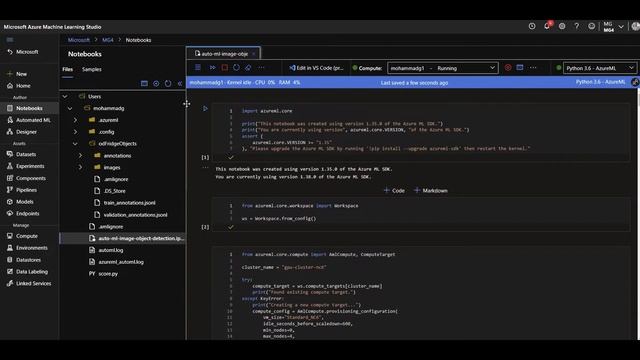Open the MG workspace switcher dropdown
Image resolution: width=640 pixels, height=360 pixels.
613,27
